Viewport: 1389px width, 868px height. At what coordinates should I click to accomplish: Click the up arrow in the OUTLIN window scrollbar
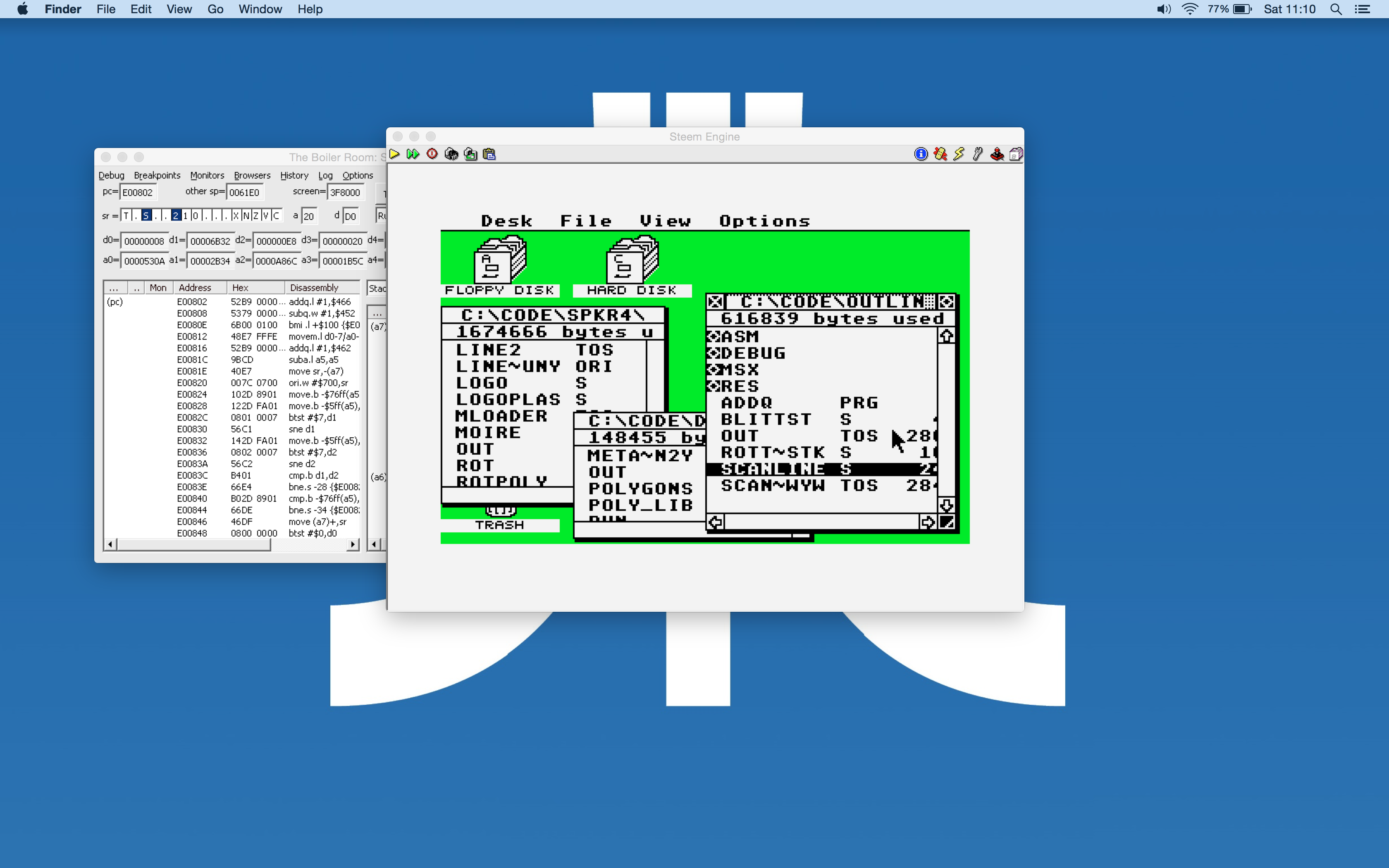tap(947, 336)
